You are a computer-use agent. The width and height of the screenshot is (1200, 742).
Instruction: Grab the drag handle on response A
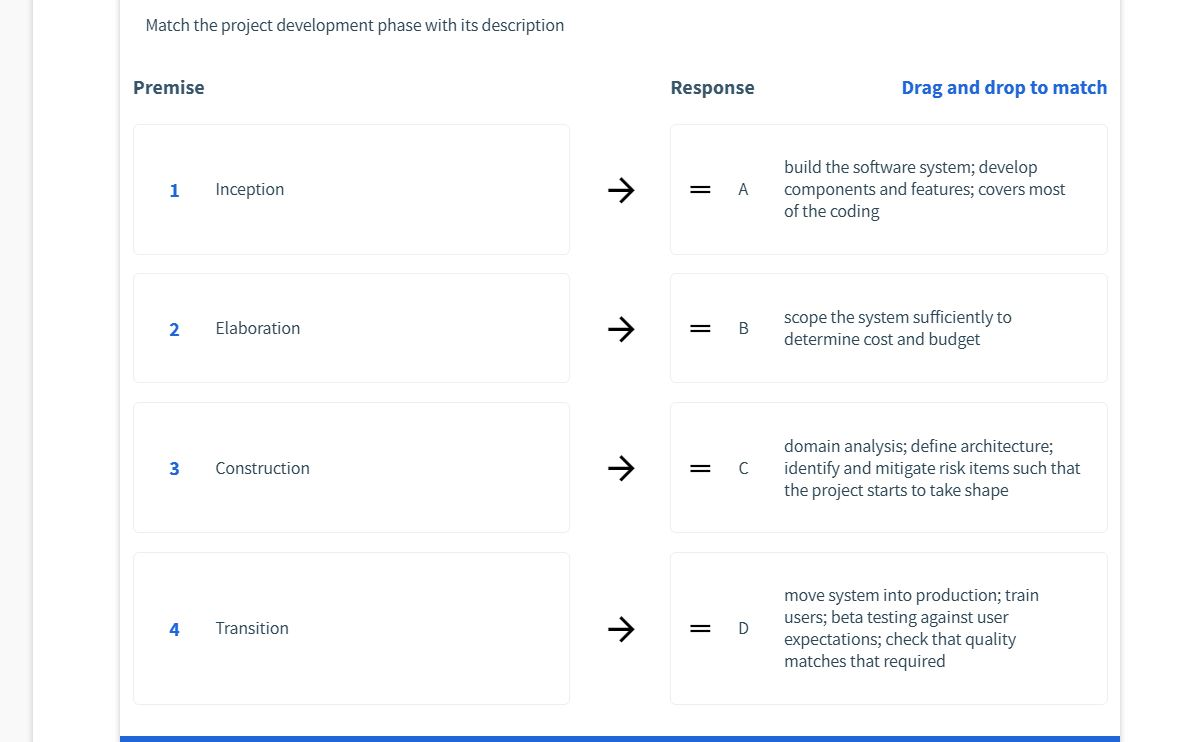pos(700,190)
